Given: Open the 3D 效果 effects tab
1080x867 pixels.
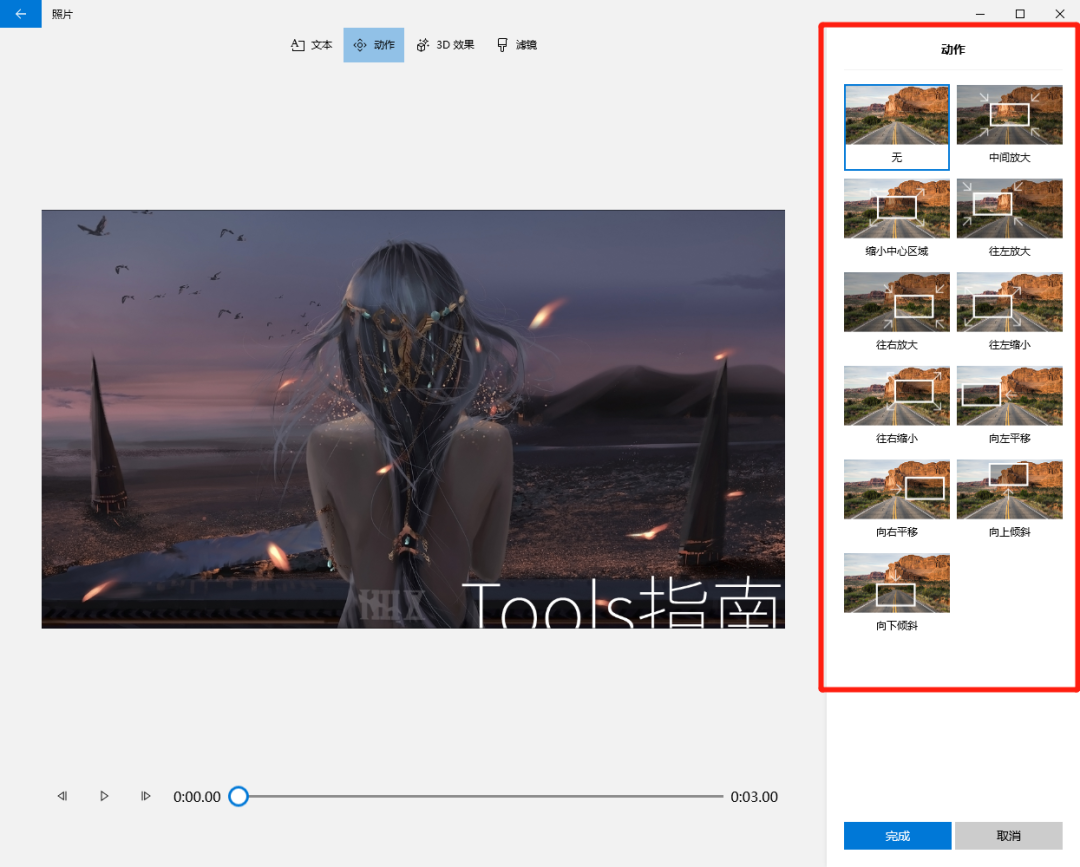Looking at the screenshot, I should click(446, 45).
